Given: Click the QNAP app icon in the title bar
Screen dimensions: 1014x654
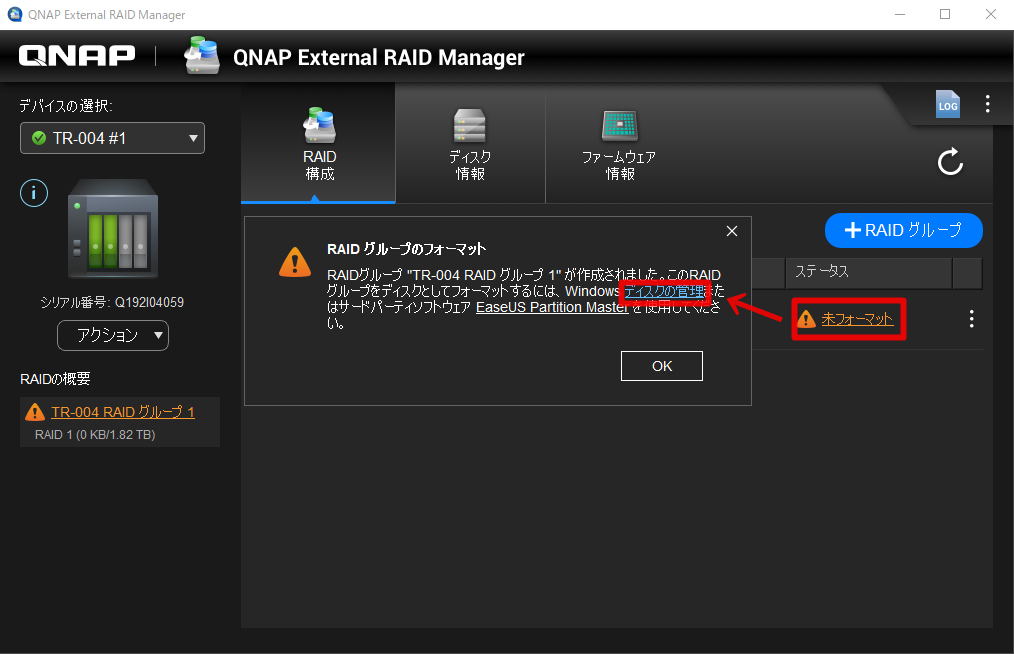Looking at the screenshot, I should click(x=14, y=14).
